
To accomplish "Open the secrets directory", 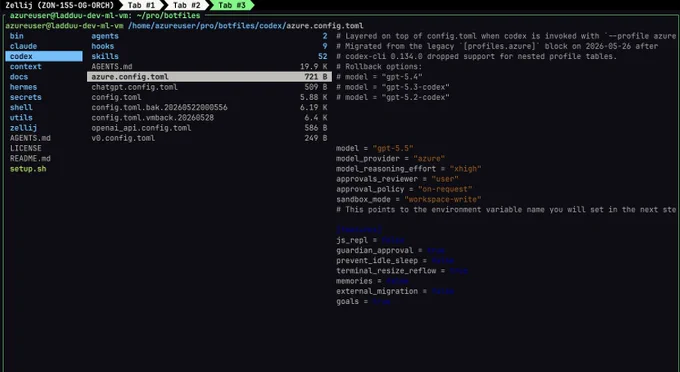I will [x=26, y=97].
